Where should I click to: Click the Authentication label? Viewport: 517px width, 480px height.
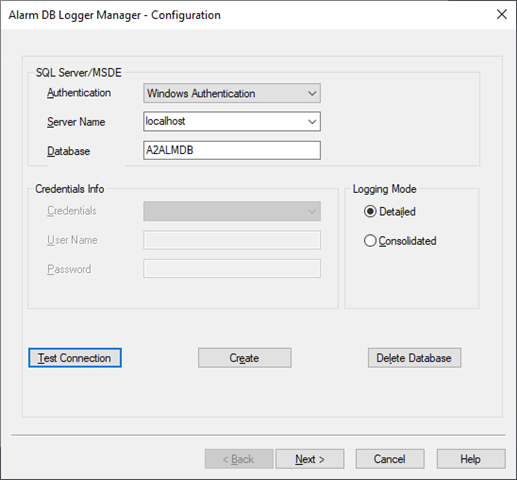79,93
